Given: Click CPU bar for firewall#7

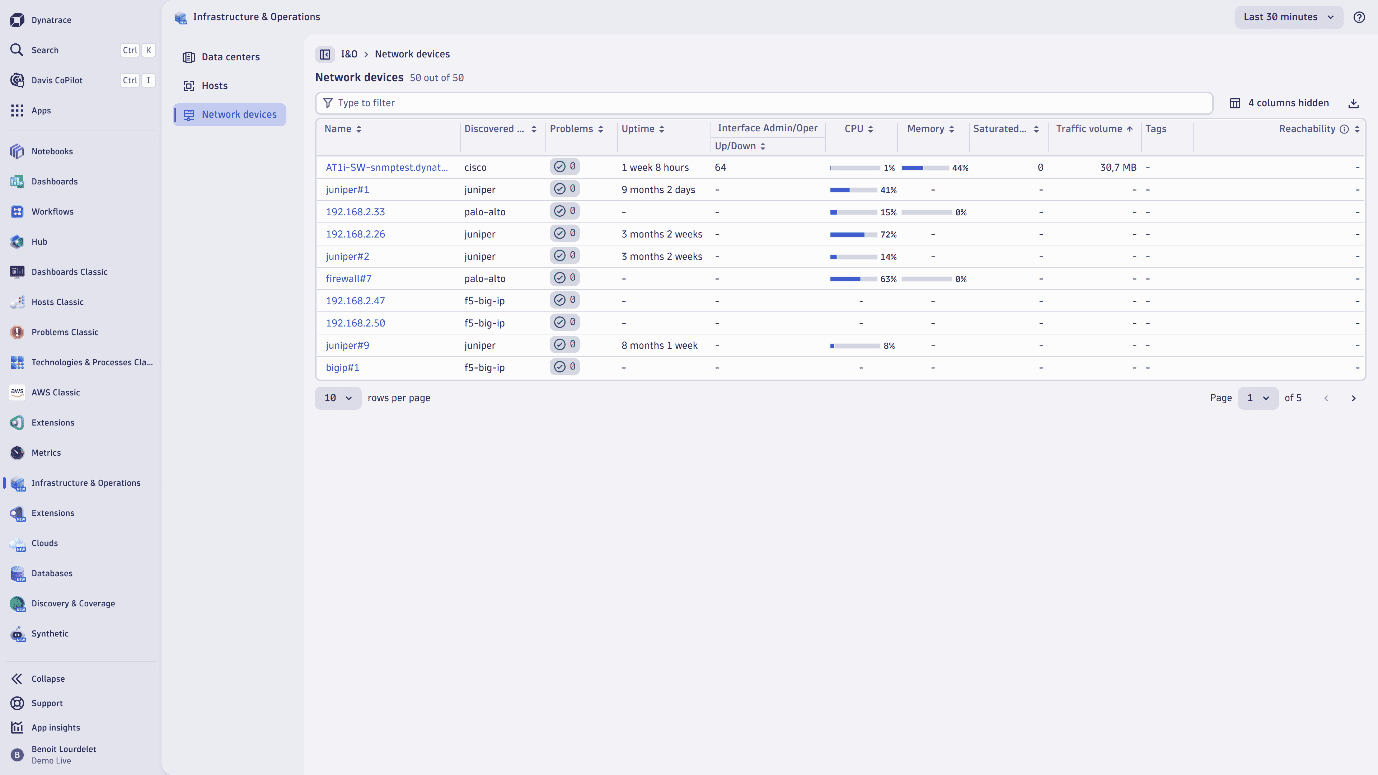Looking at the screenshot, I should [x=855, y=279].
